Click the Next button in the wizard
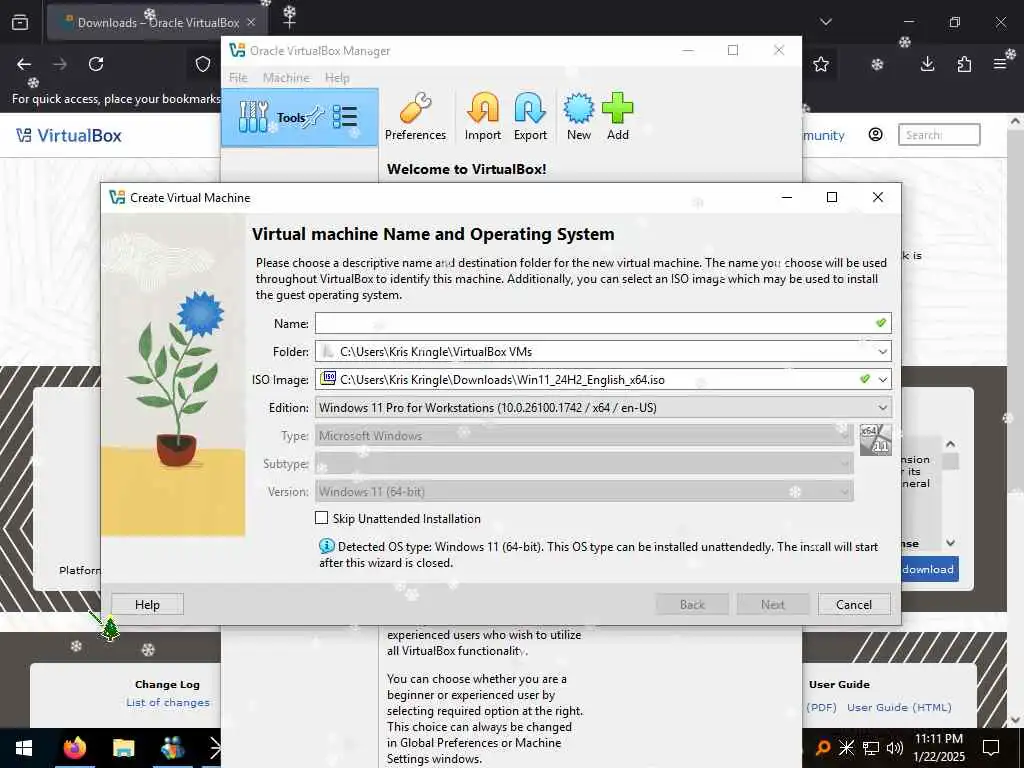Viewport: 1024px width, 768px height. coord(773,605)
